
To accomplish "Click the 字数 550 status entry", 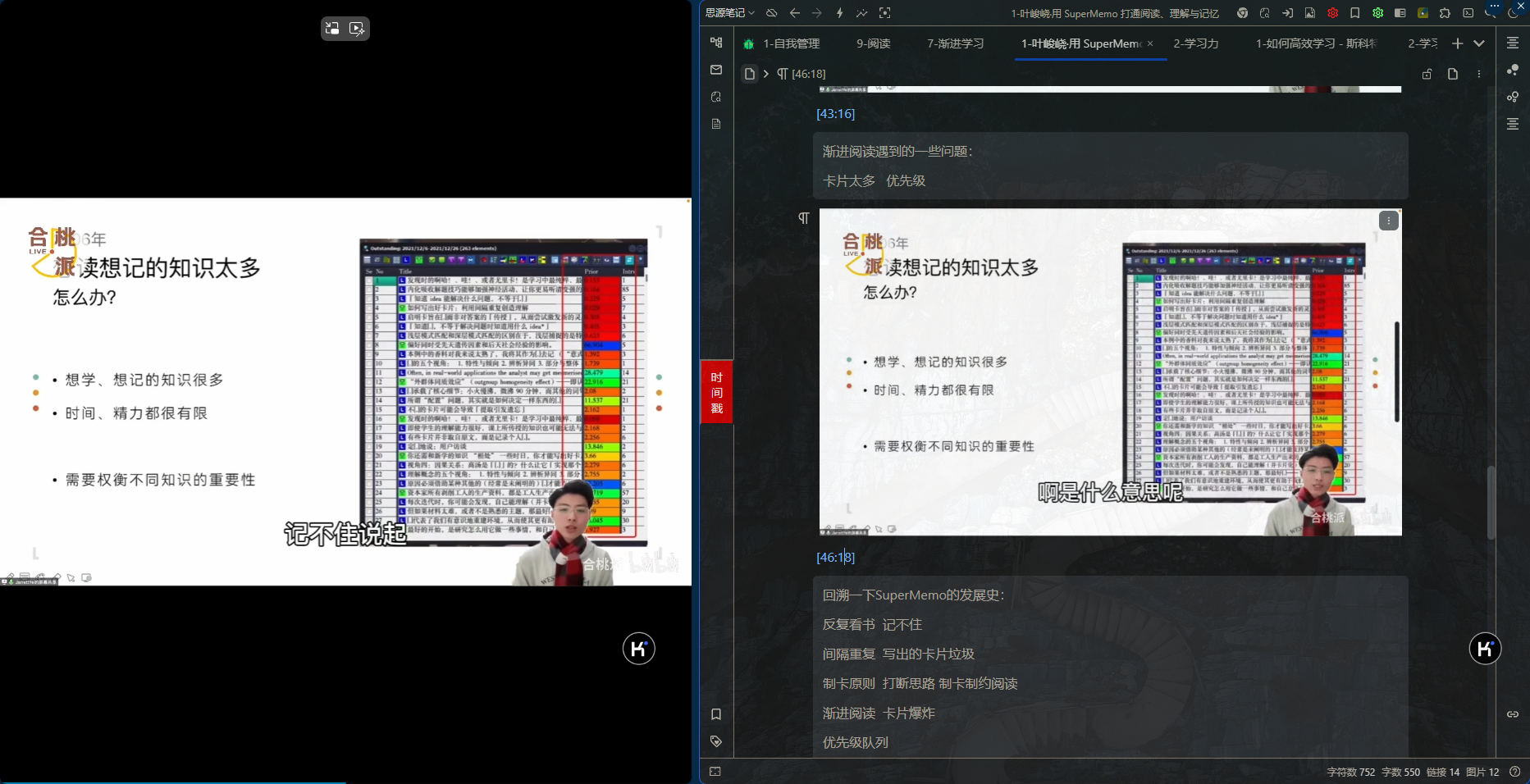I will click(1400, 772).
